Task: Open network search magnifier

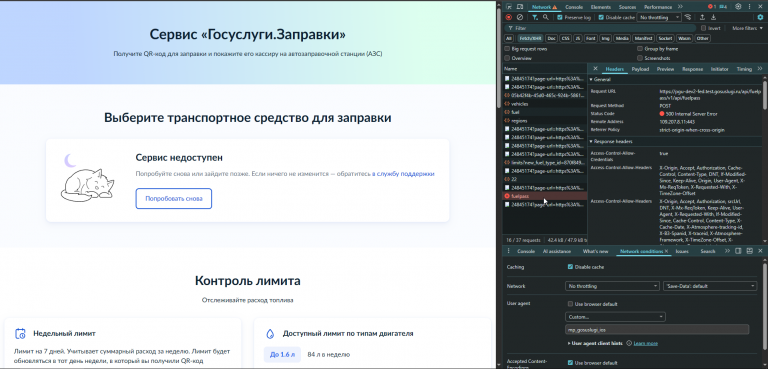Action: [546, 17]
